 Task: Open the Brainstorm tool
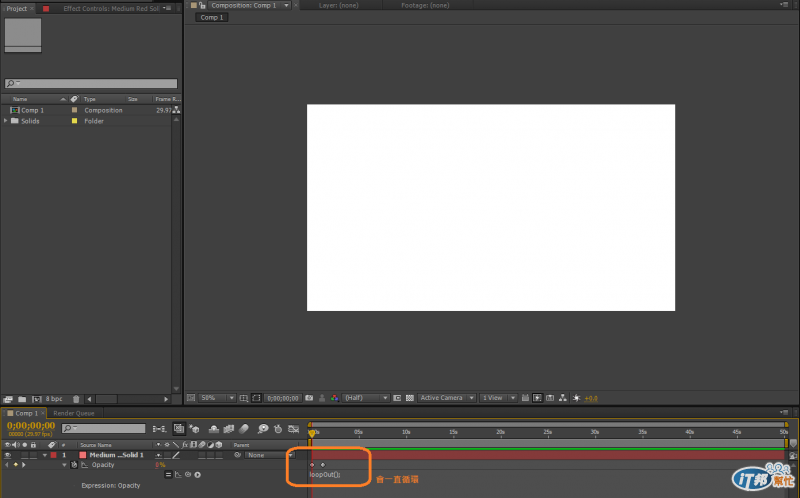(263, 429)
